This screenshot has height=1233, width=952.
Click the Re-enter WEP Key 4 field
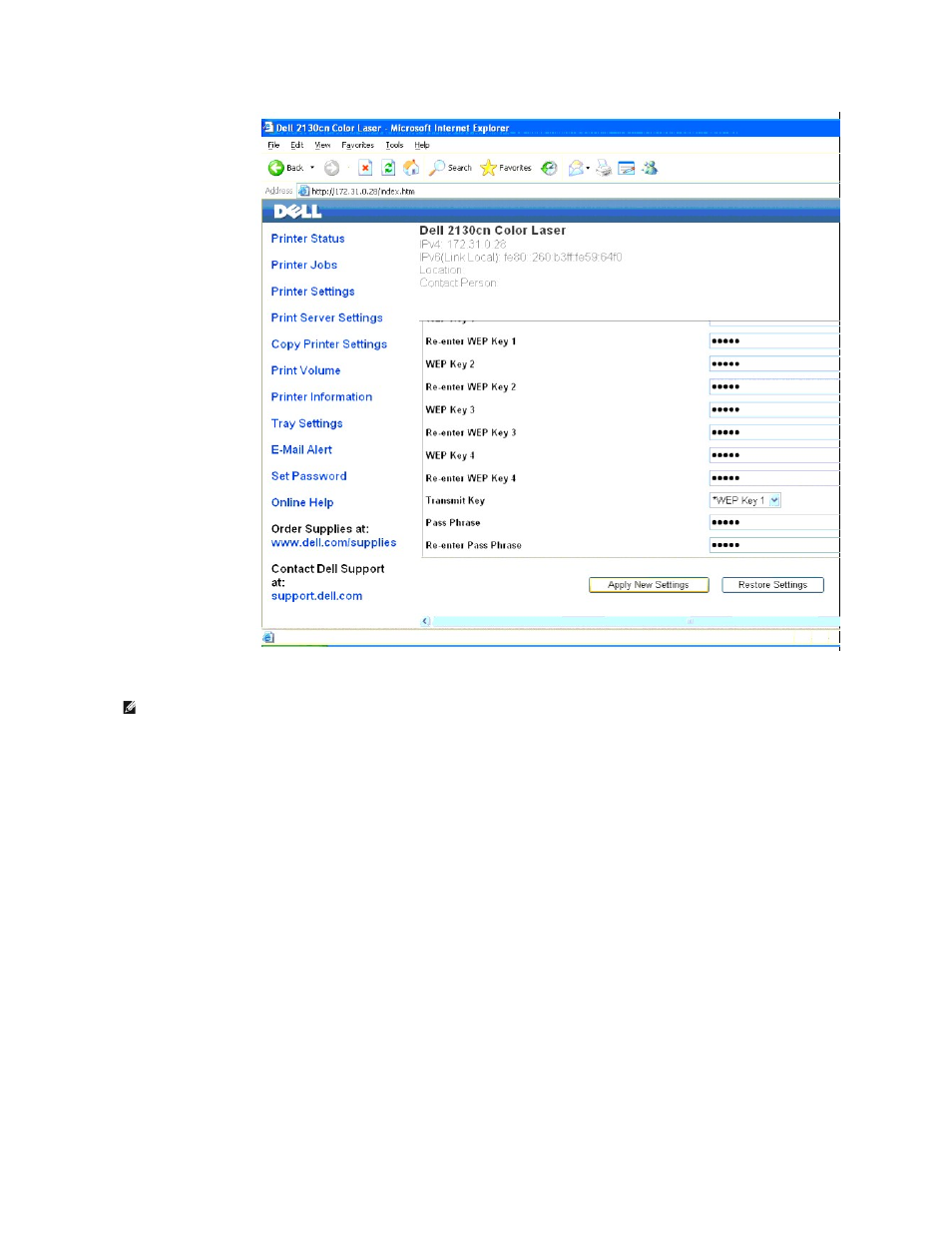[x=773, y=478]
